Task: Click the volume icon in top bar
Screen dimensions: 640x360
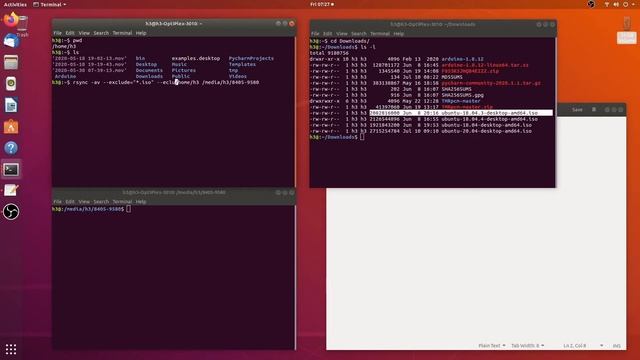Action: (x=616, y=4)
